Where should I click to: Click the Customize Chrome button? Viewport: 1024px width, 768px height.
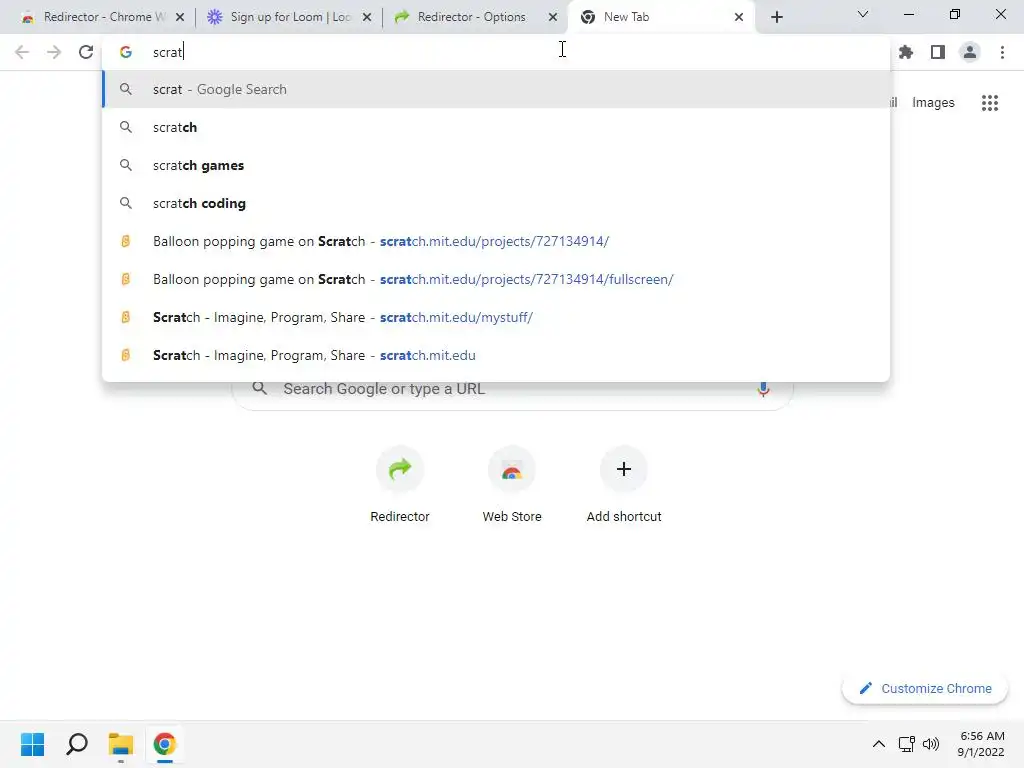925,688
